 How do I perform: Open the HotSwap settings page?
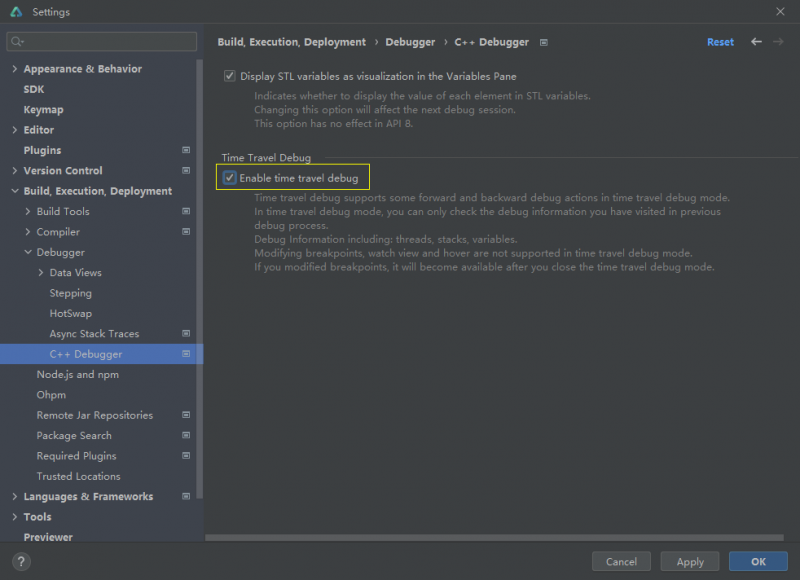pos(70,314)
